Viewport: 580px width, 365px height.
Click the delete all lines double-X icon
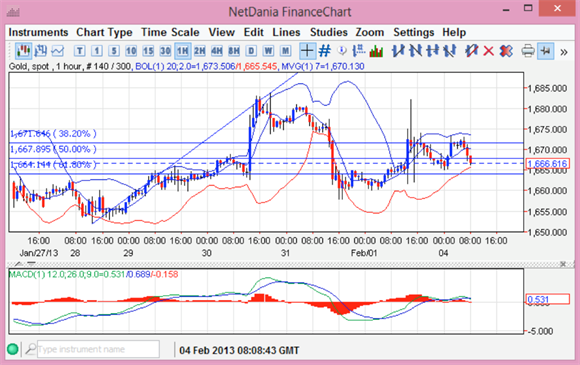point(506,51)
